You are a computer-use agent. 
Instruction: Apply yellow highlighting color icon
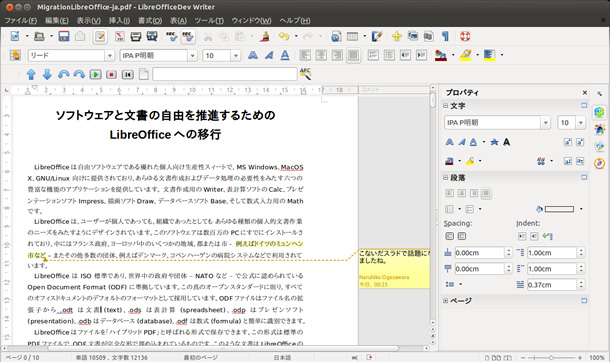coord(465,55)
